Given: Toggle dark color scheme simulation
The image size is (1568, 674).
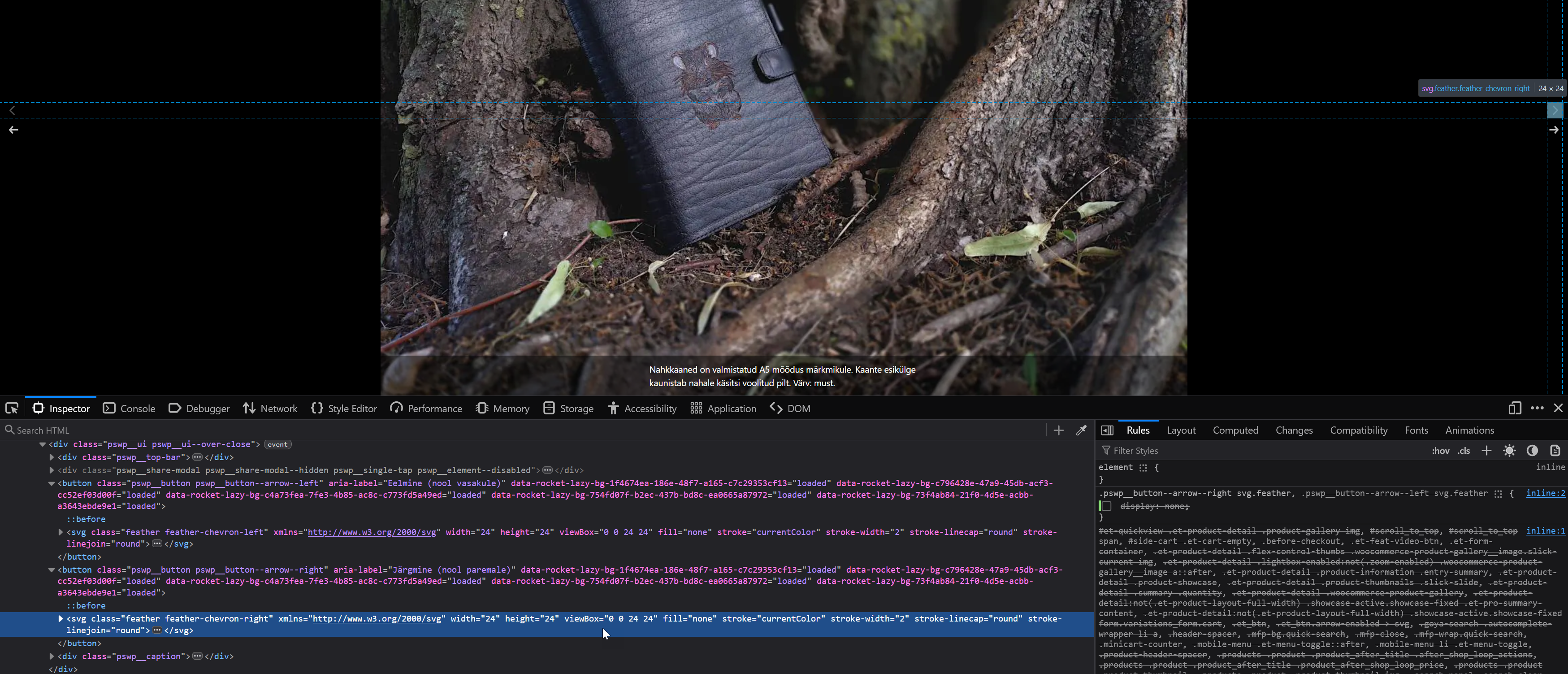Looking at the screenshot, I should click(x=1532, y=451).
